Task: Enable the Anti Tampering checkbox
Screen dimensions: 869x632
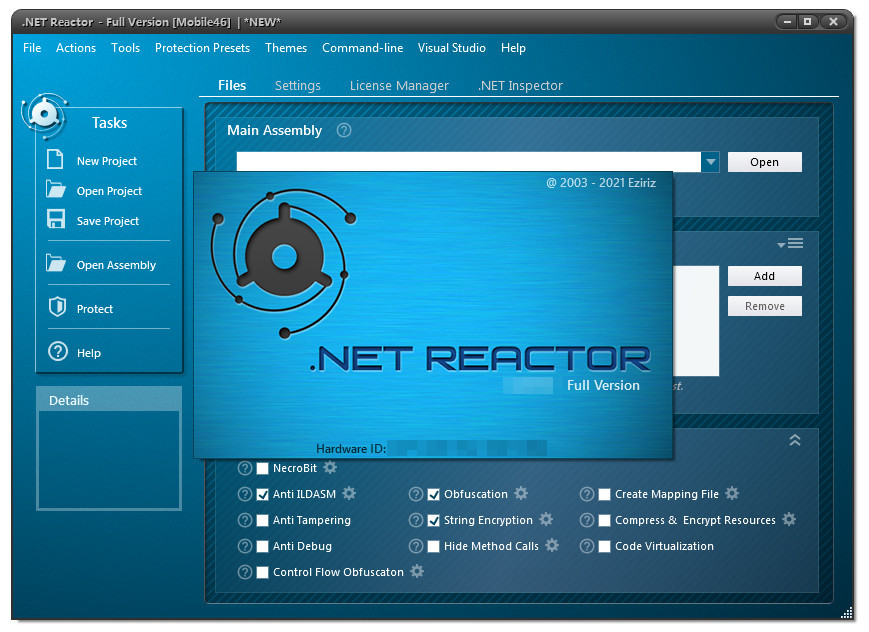Action: tap(263, 521)
